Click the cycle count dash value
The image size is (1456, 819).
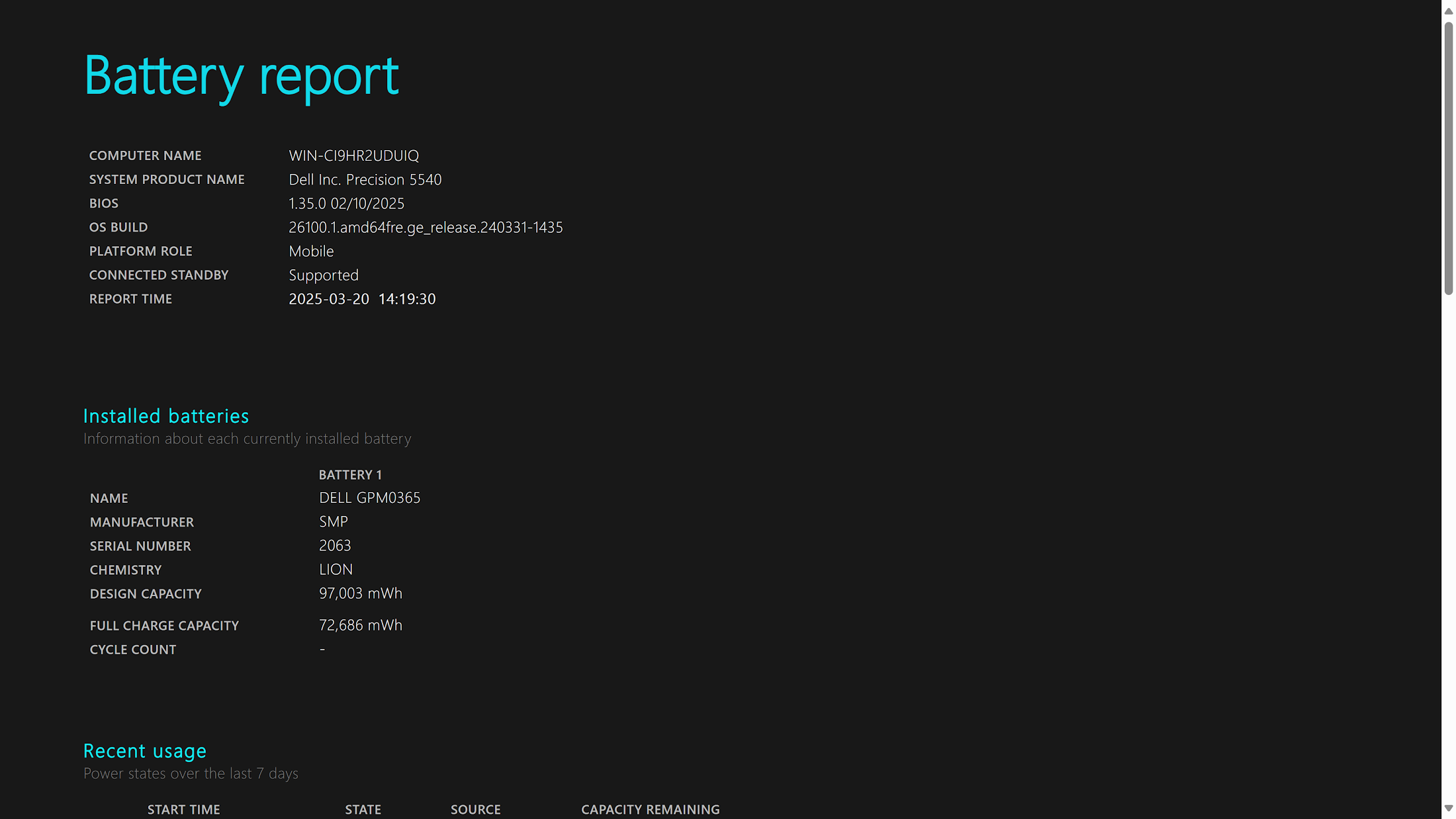coord(322,649)
